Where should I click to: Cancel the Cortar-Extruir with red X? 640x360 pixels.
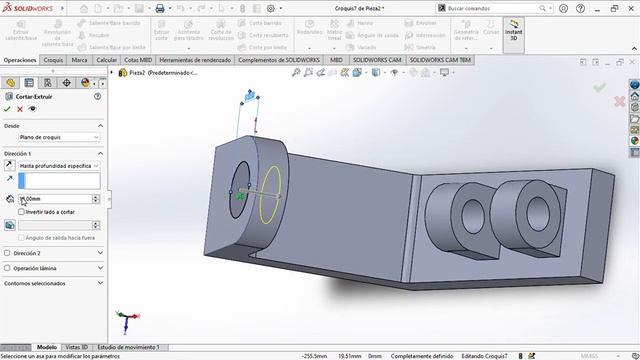pos(20,109)
